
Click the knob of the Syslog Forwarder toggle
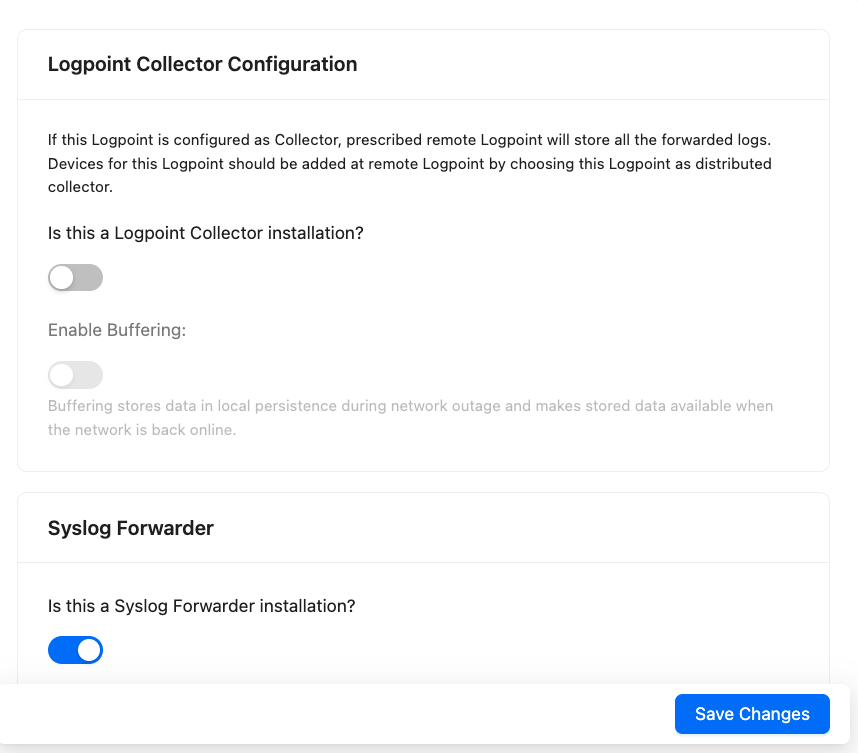coord(88,649)
